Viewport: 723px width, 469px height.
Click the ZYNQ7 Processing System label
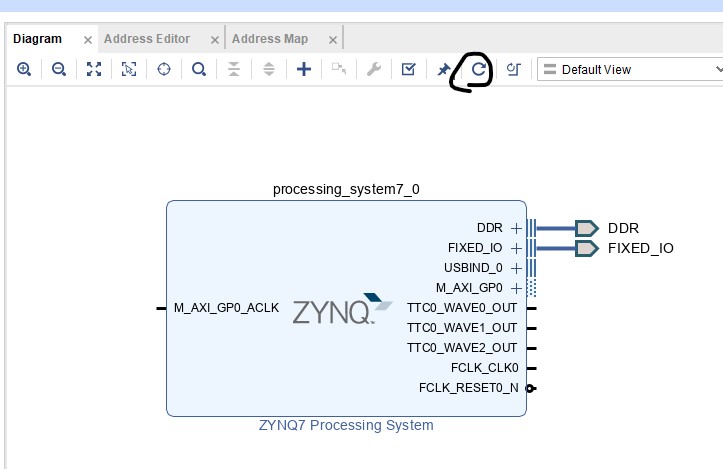coord(346,425)
